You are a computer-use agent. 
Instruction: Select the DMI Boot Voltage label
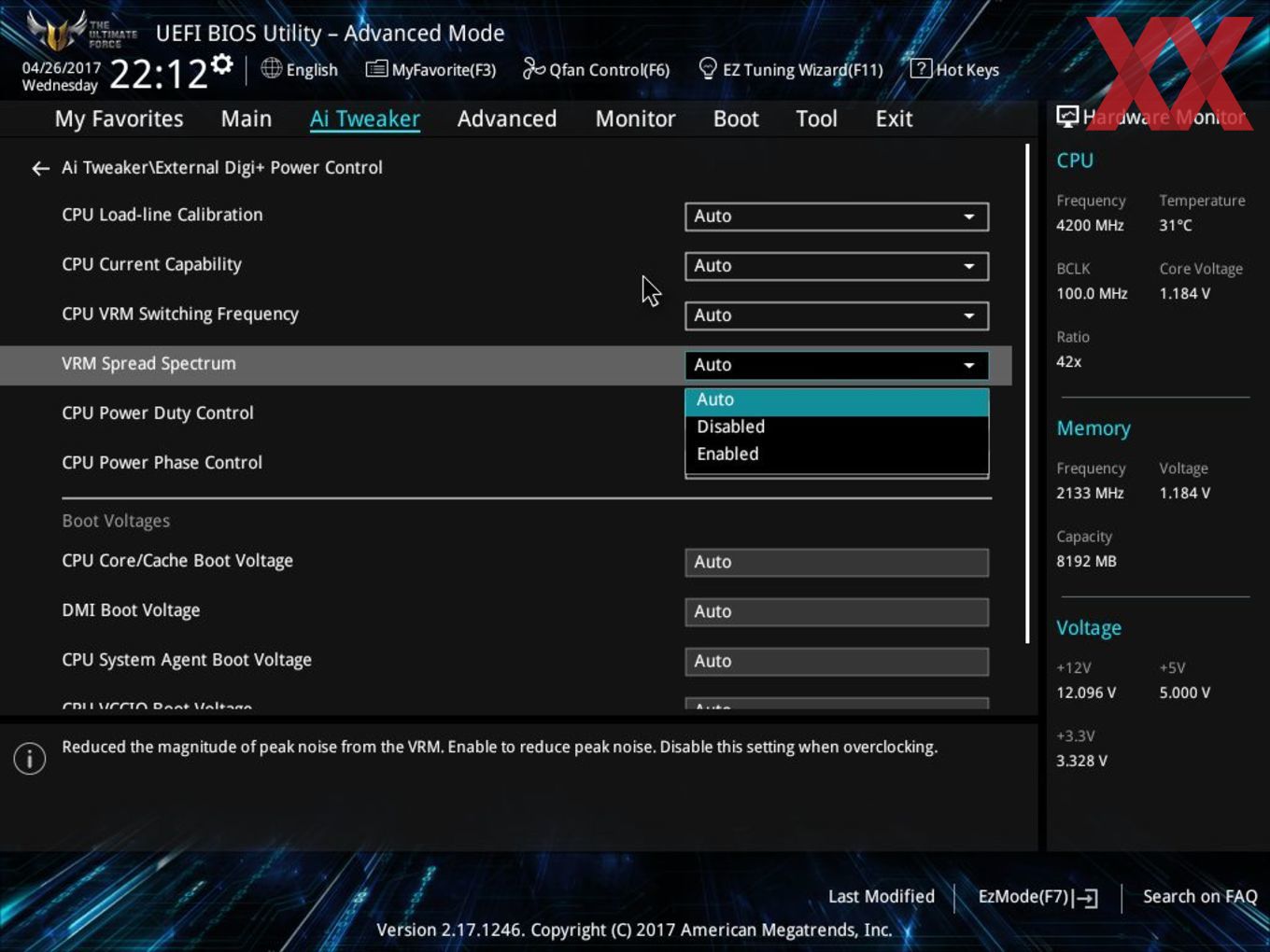(131, 610)
